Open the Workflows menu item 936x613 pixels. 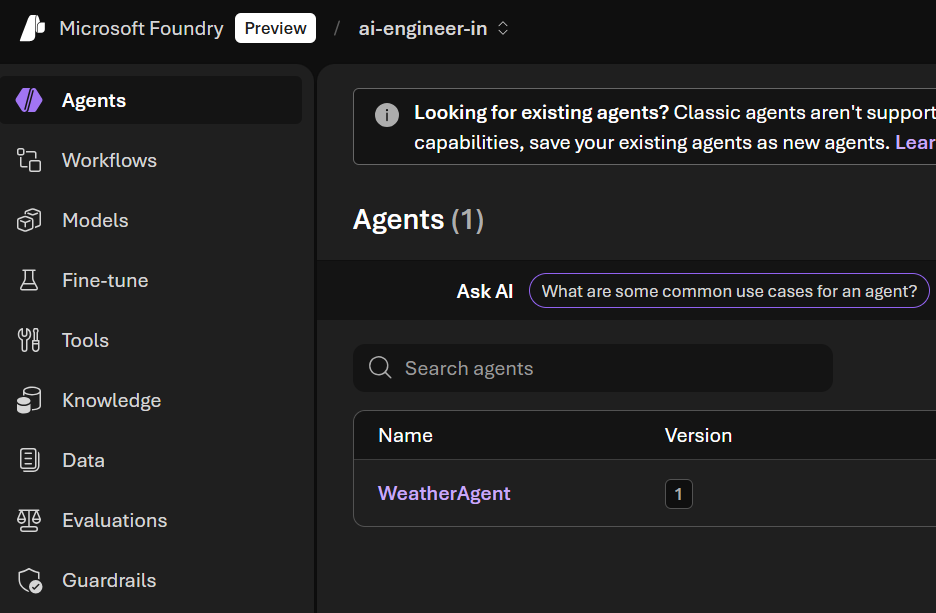pos(109,160)
